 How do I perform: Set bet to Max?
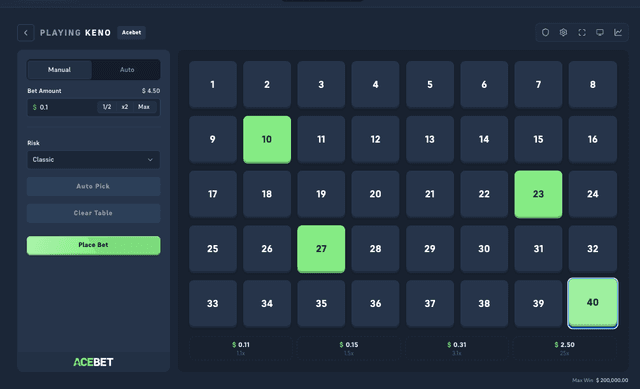(x=144, y=107)
